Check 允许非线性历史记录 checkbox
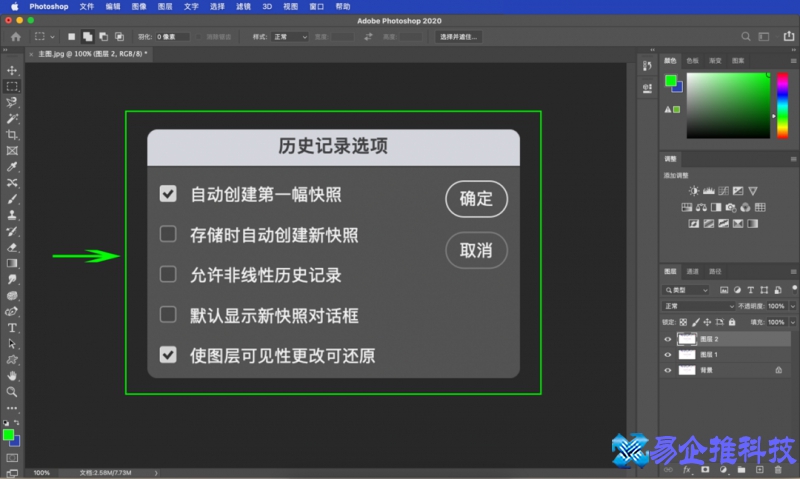800x479 pixels. 168,274
